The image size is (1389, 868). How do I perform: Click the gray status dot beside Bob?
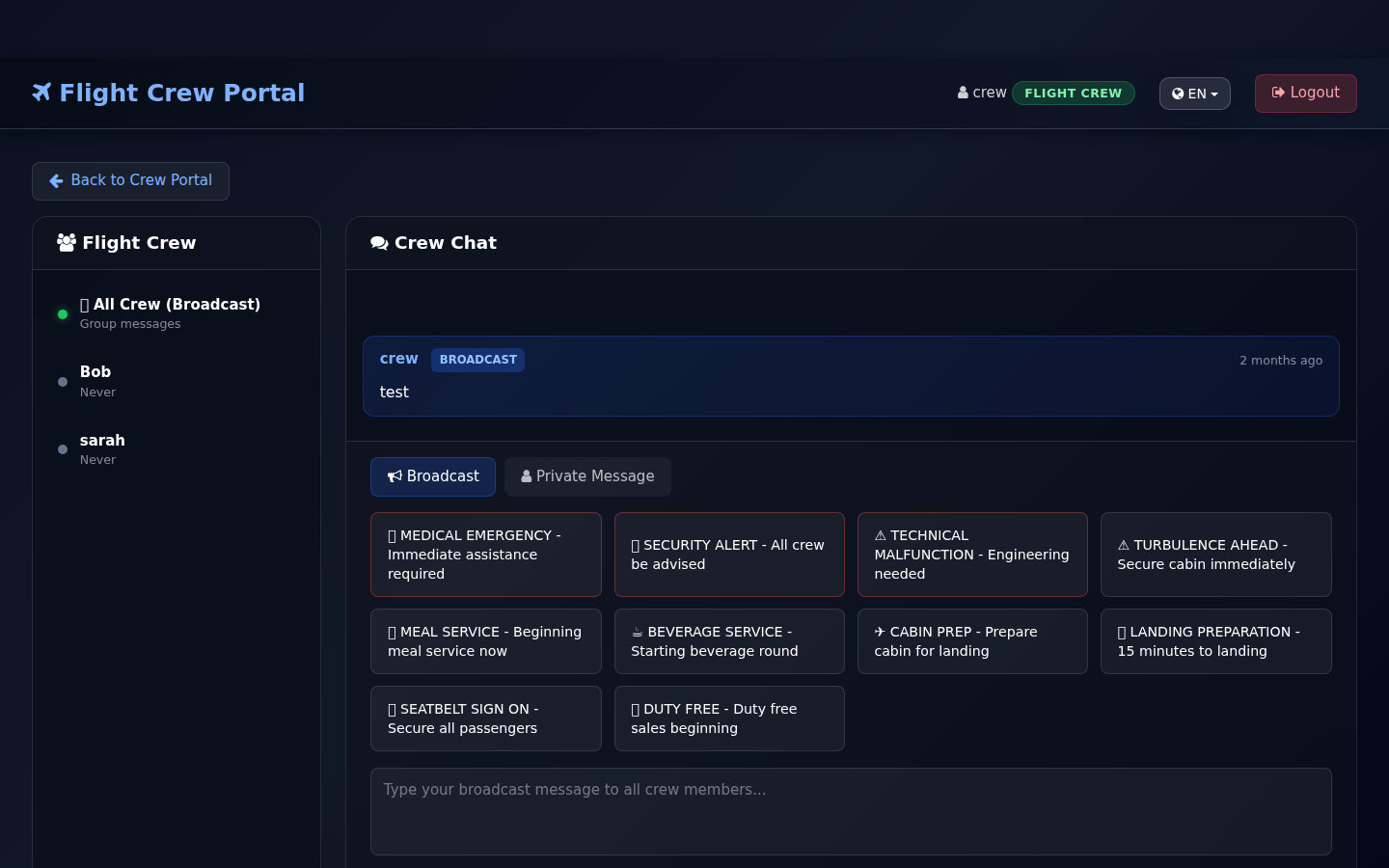pos(63,382)
